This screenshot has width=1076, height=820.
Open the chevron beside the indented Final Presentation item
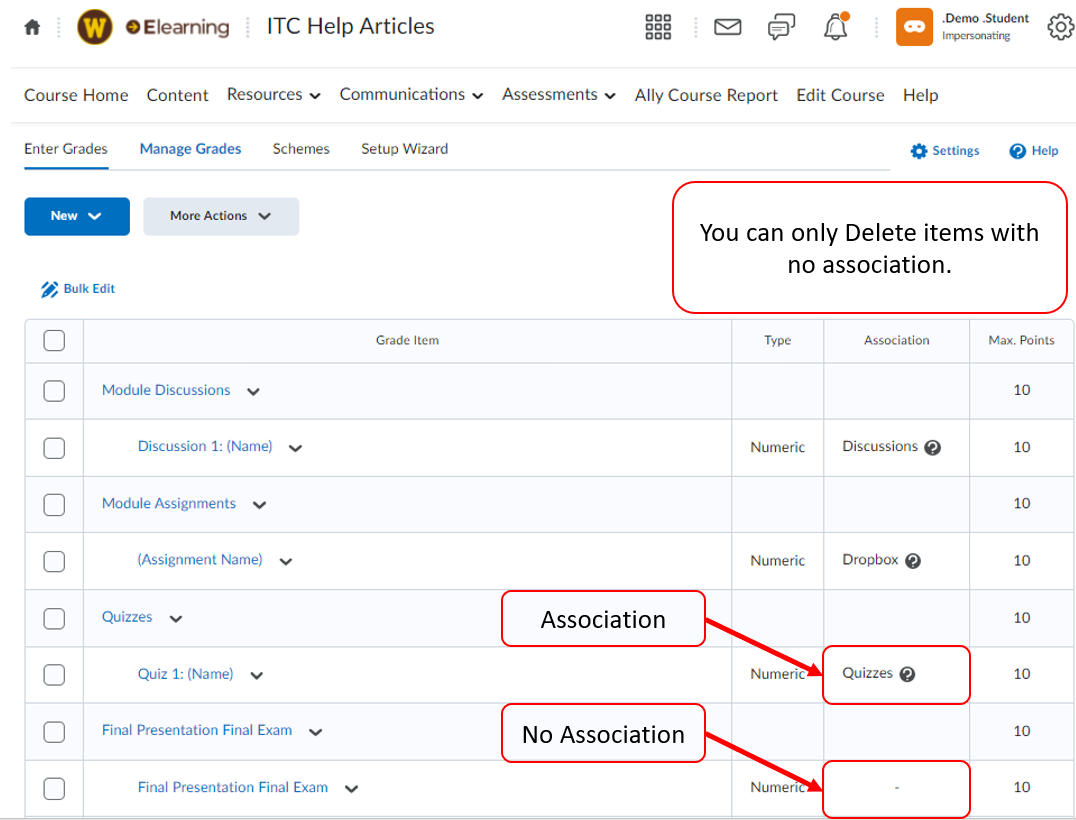tap(351, 789)
